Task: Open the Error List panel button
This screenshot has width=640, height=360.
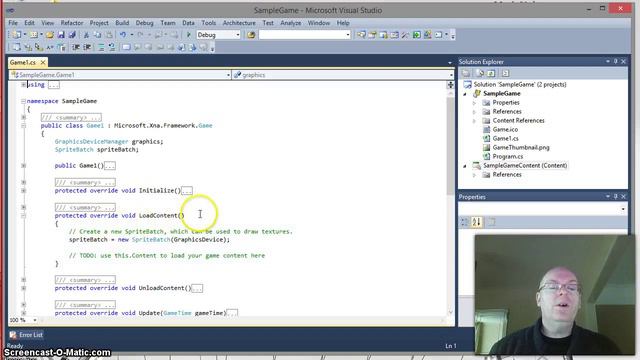Action: pyautogui.click(x=27, y=335)
